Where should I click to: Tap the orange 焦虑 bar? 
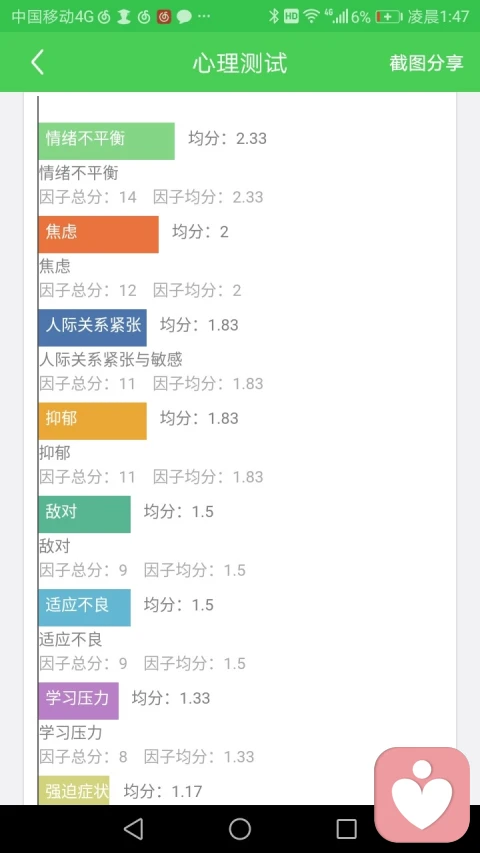coord(99,234)
